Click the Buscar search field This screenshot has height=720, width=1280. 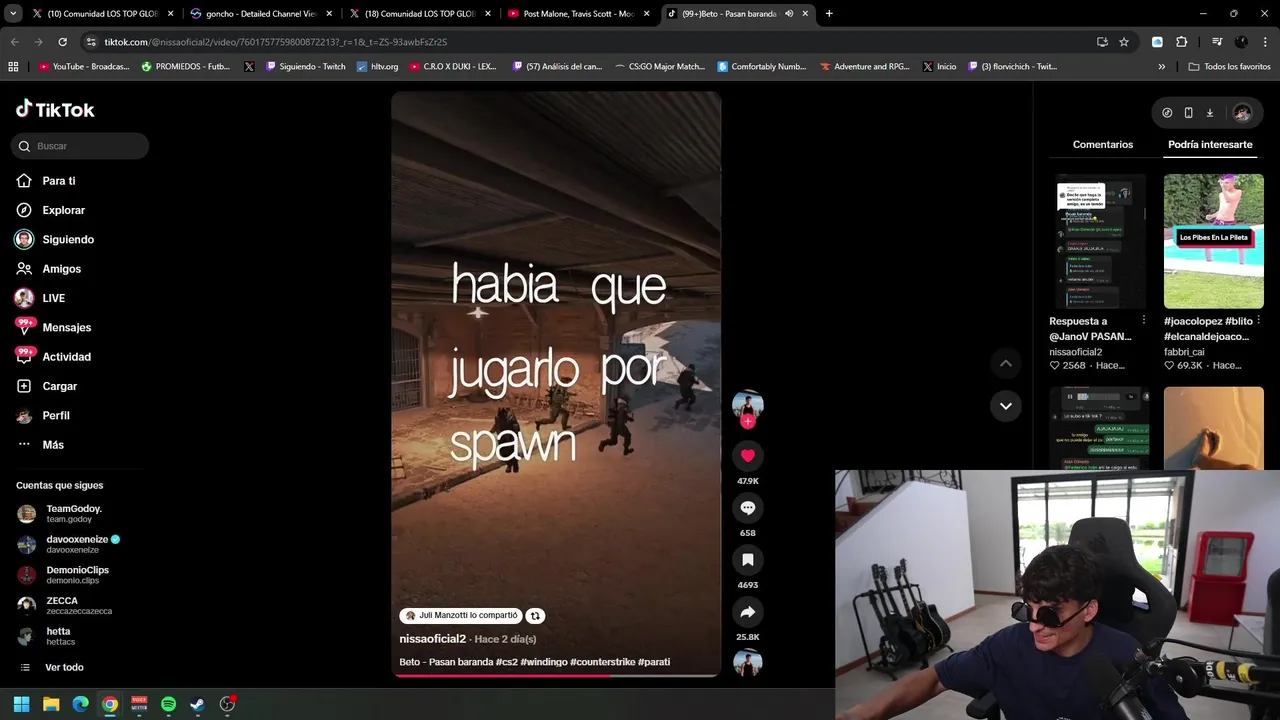click(x=80, y=146)
